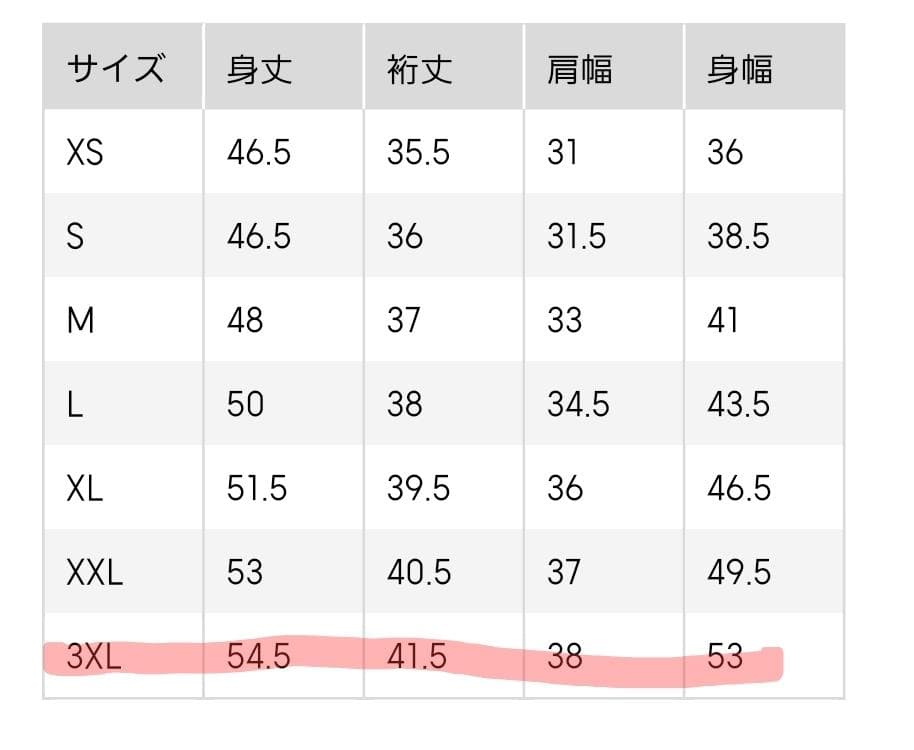Click the 身幅 column header
Screen dimensions: 914x750
click(x=740, y=69)
